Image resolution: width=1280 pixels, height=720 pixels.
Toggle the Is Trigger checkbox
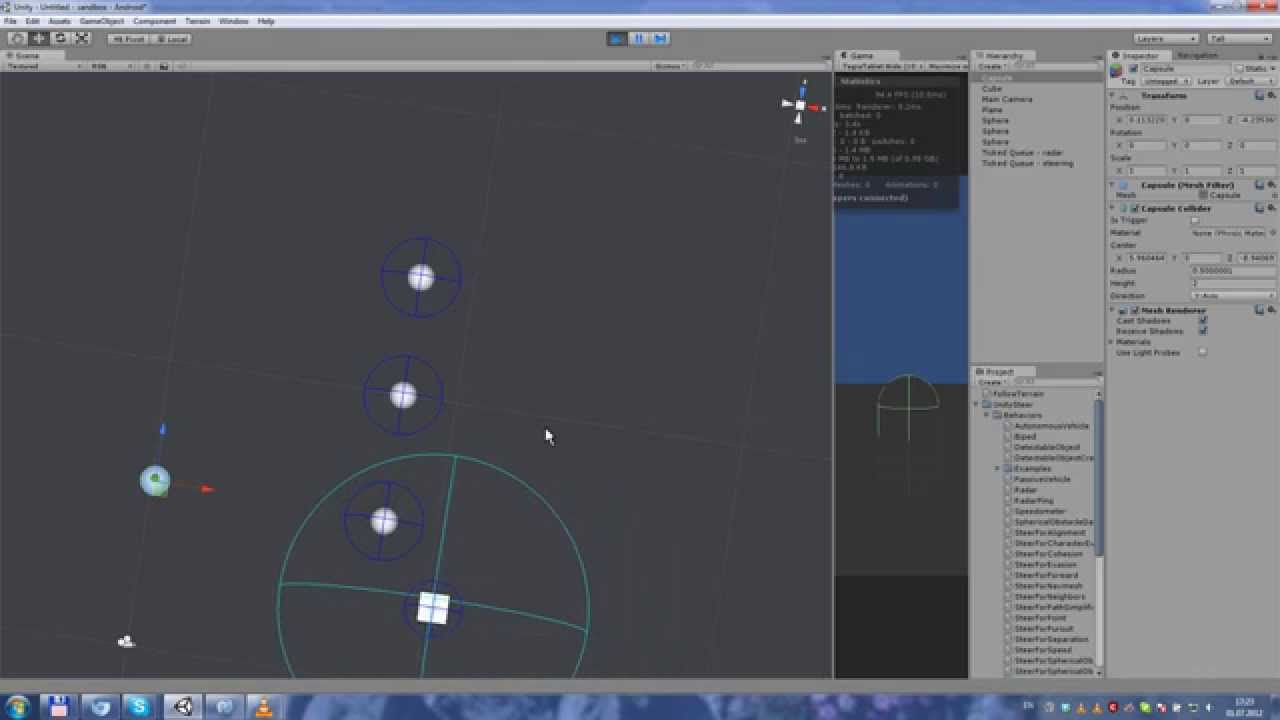tap(1195, 220)
